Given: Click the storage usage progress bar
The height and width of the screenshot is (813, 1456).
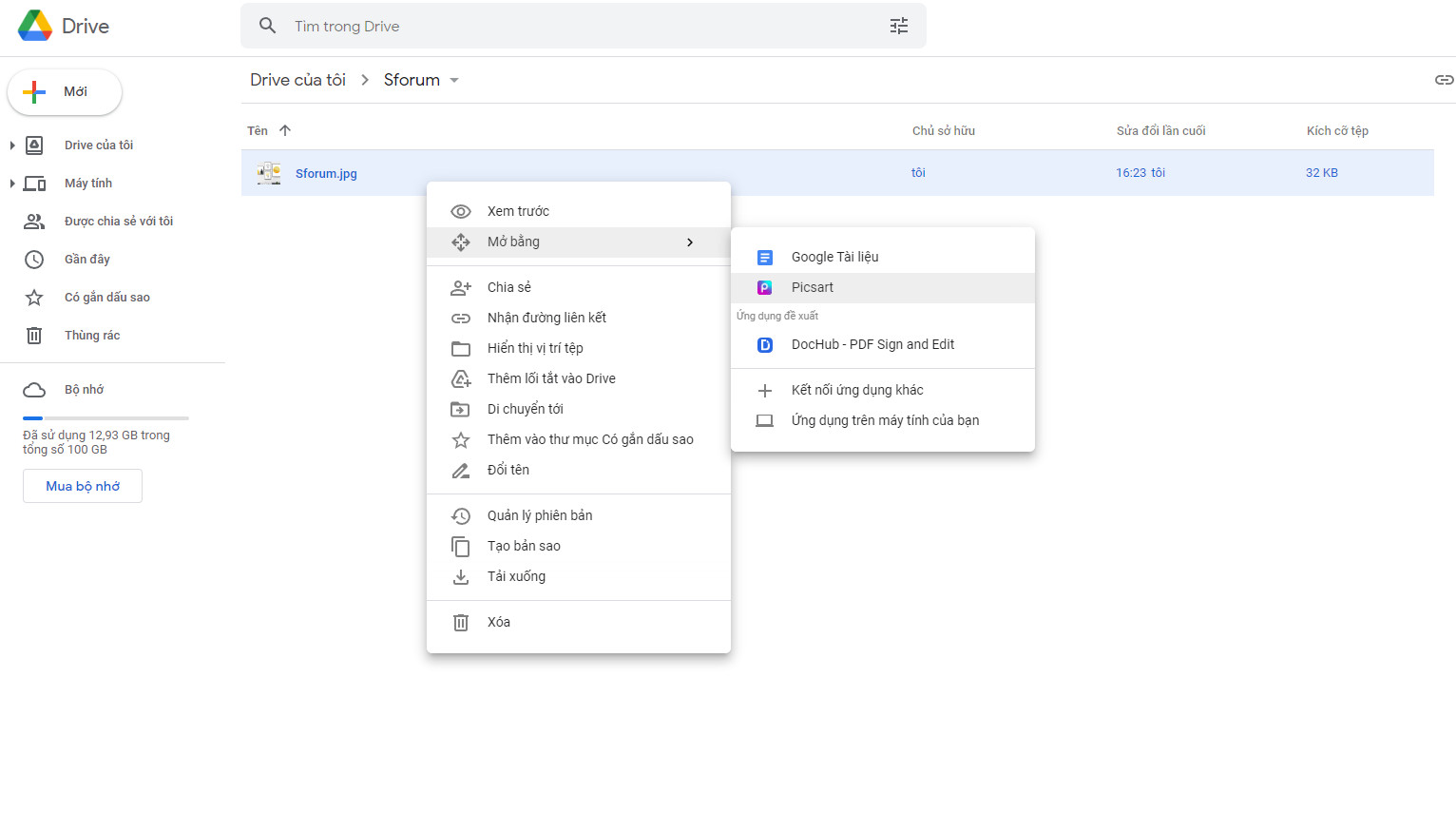Looking at the screenshot, I should [x=105, y=416].
